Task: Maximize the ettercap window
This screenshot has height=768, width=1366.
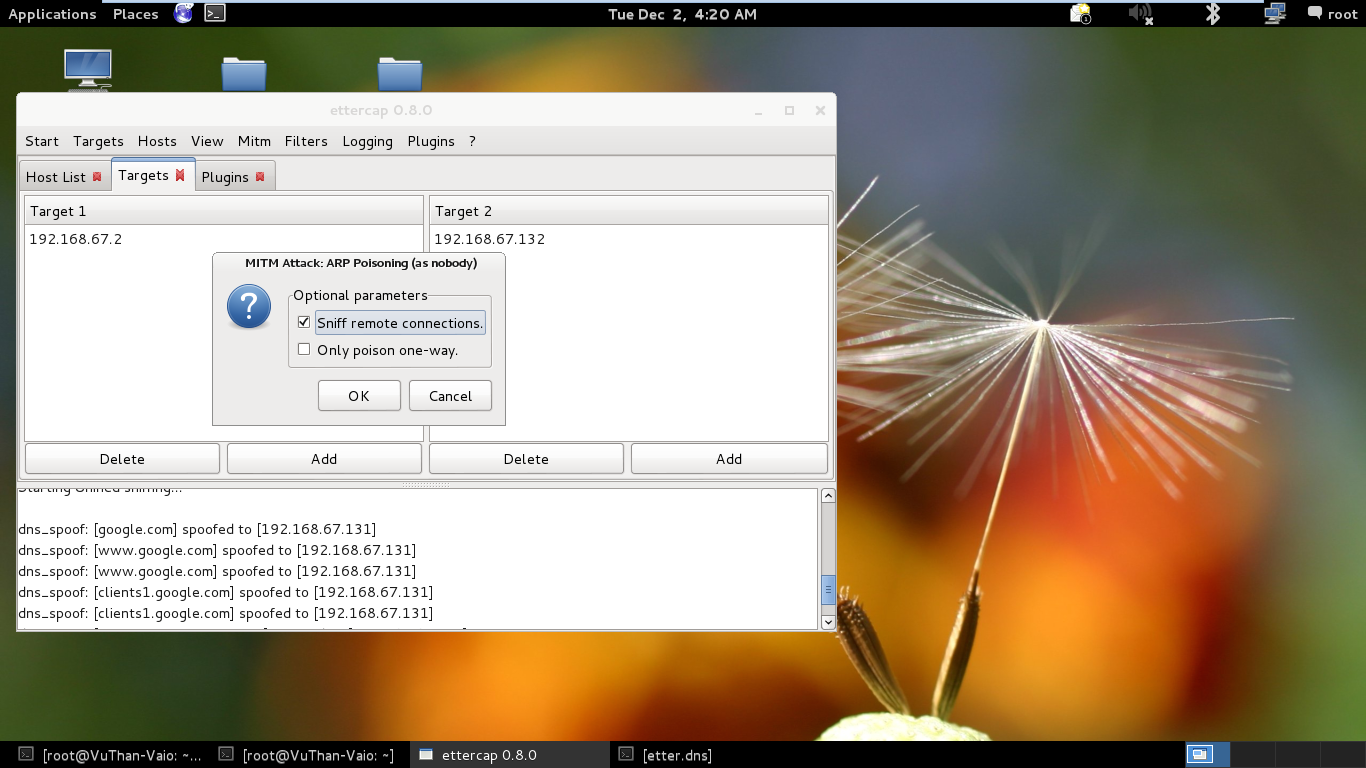Action: (789, 110)
